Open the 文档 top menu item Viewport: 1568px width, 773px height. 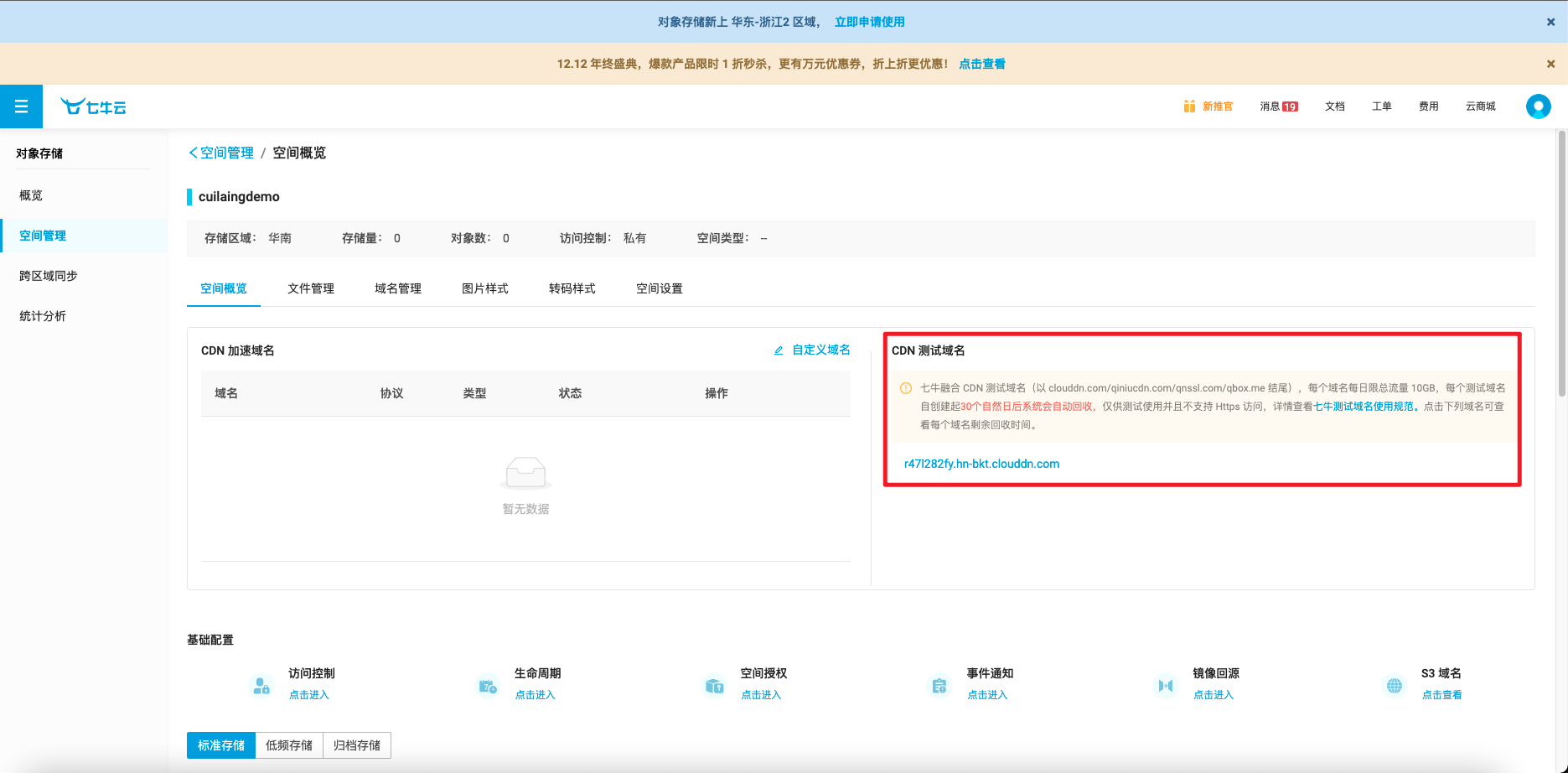pos(1335,106)
